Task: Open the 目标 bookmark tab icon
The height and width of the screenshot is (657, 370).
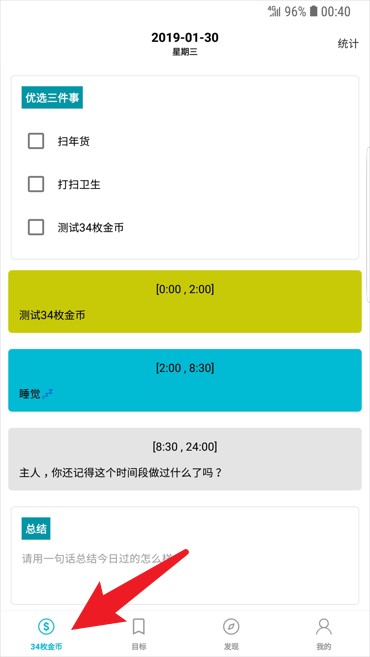Action: tap(139, 627)
